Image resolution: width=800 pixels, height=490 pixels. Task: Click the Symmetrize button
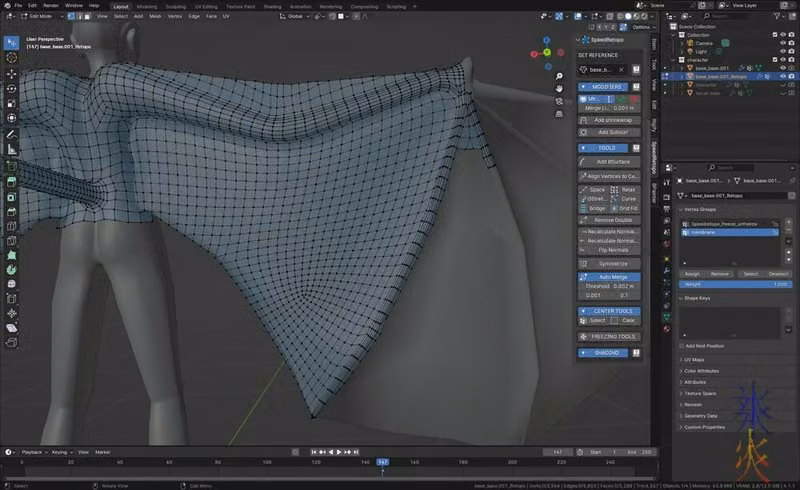click(x=609, y=264)
